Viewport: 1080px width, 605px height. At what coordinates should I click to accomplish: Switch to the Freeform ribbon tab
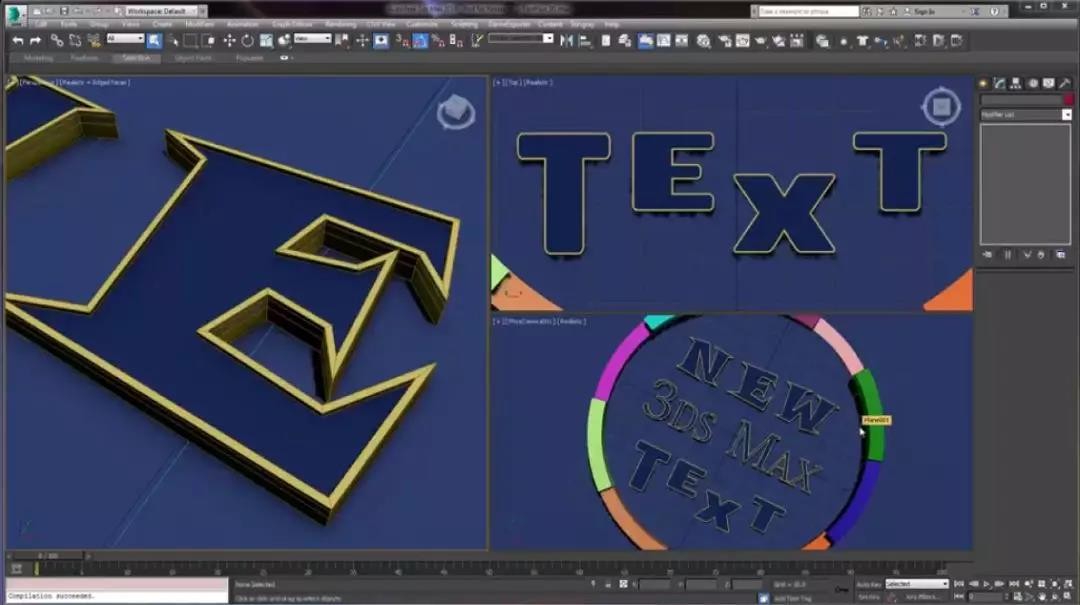[x=85, y=58]
